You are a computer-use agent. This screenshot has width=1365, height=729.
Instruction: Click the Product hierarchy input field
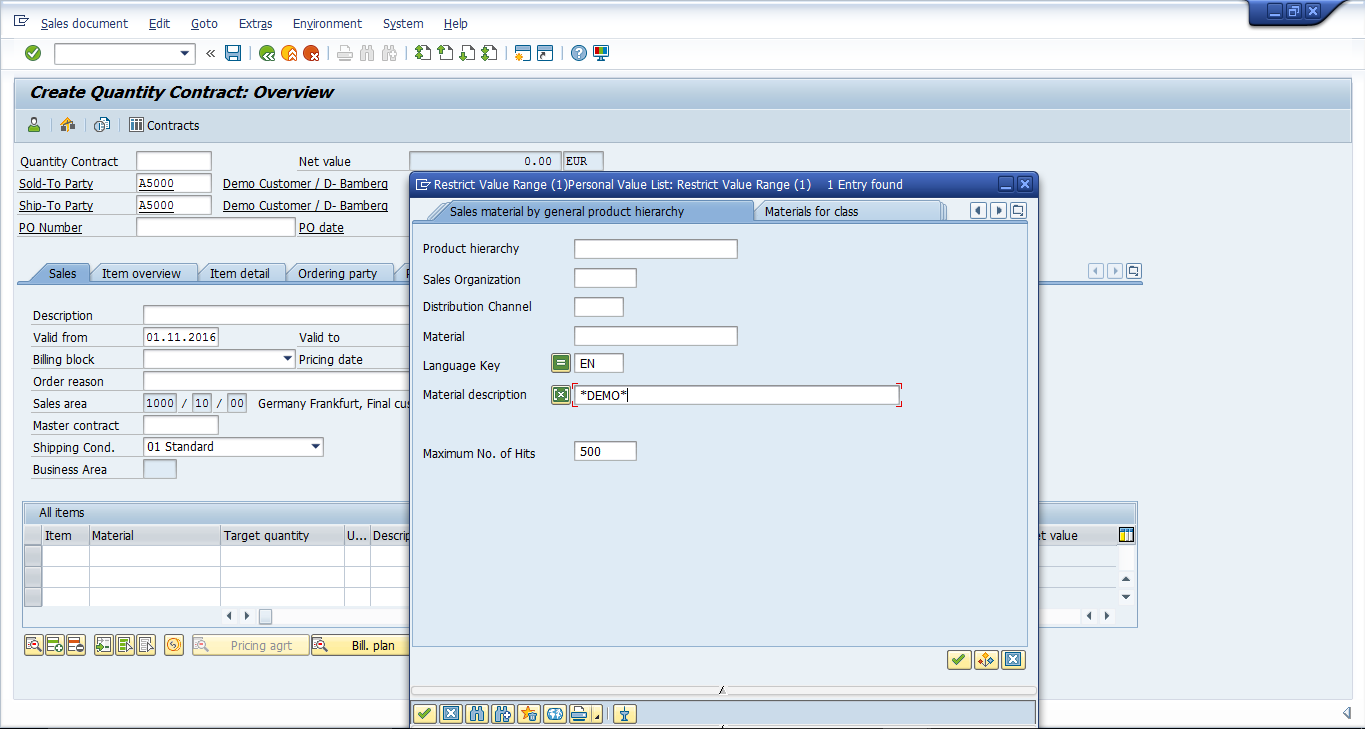point(656,249)
